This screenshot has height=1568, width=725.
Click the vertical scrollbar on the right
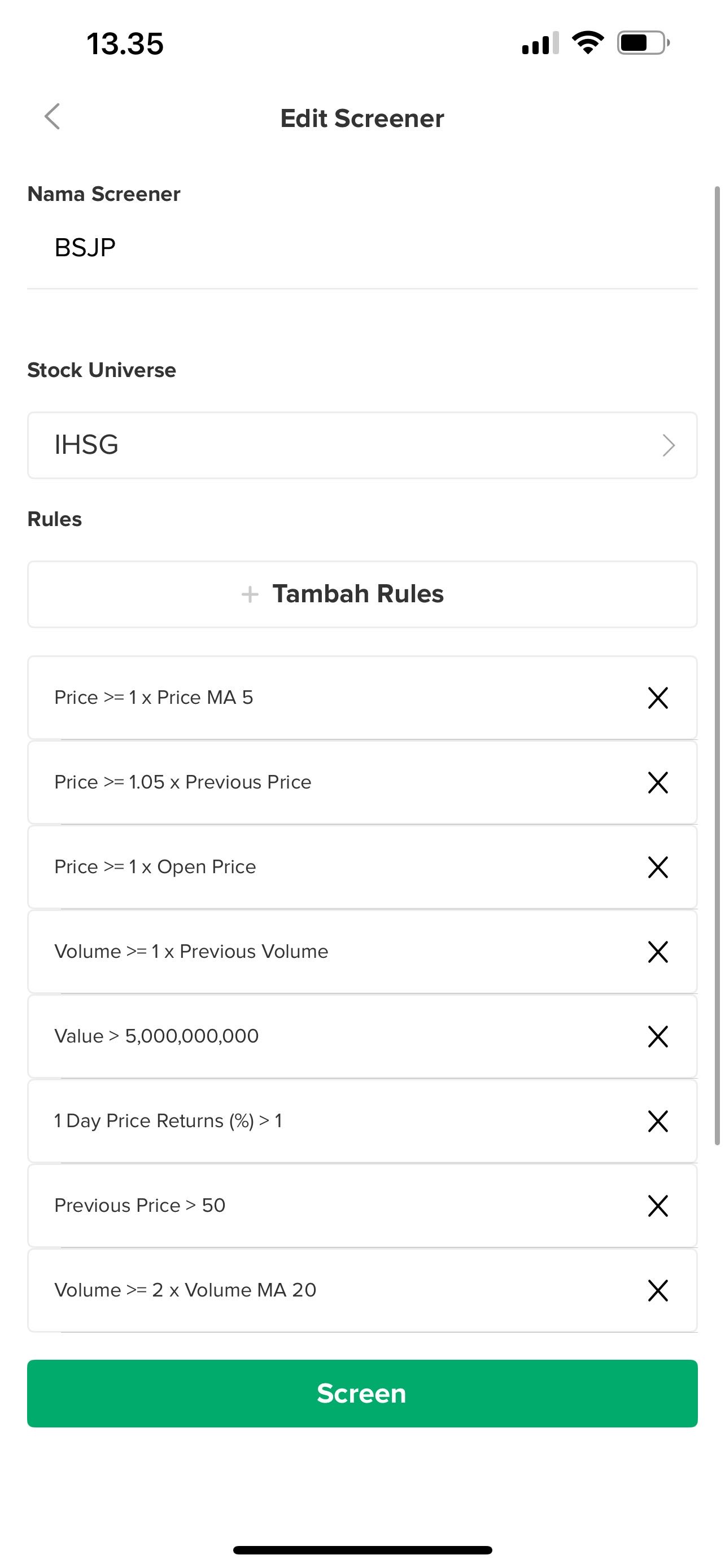[x=717, y=666]
